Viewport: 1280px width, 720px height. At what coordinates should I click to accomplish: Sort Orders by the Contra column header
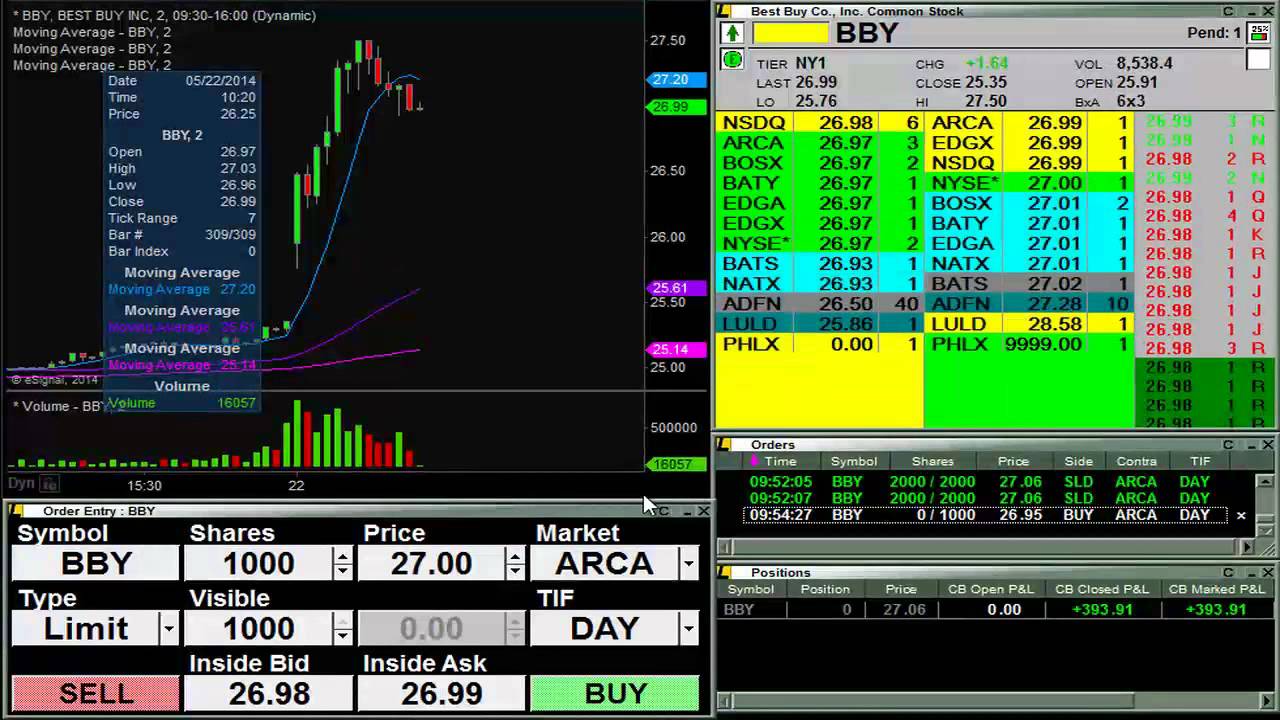coord(1136,461)
